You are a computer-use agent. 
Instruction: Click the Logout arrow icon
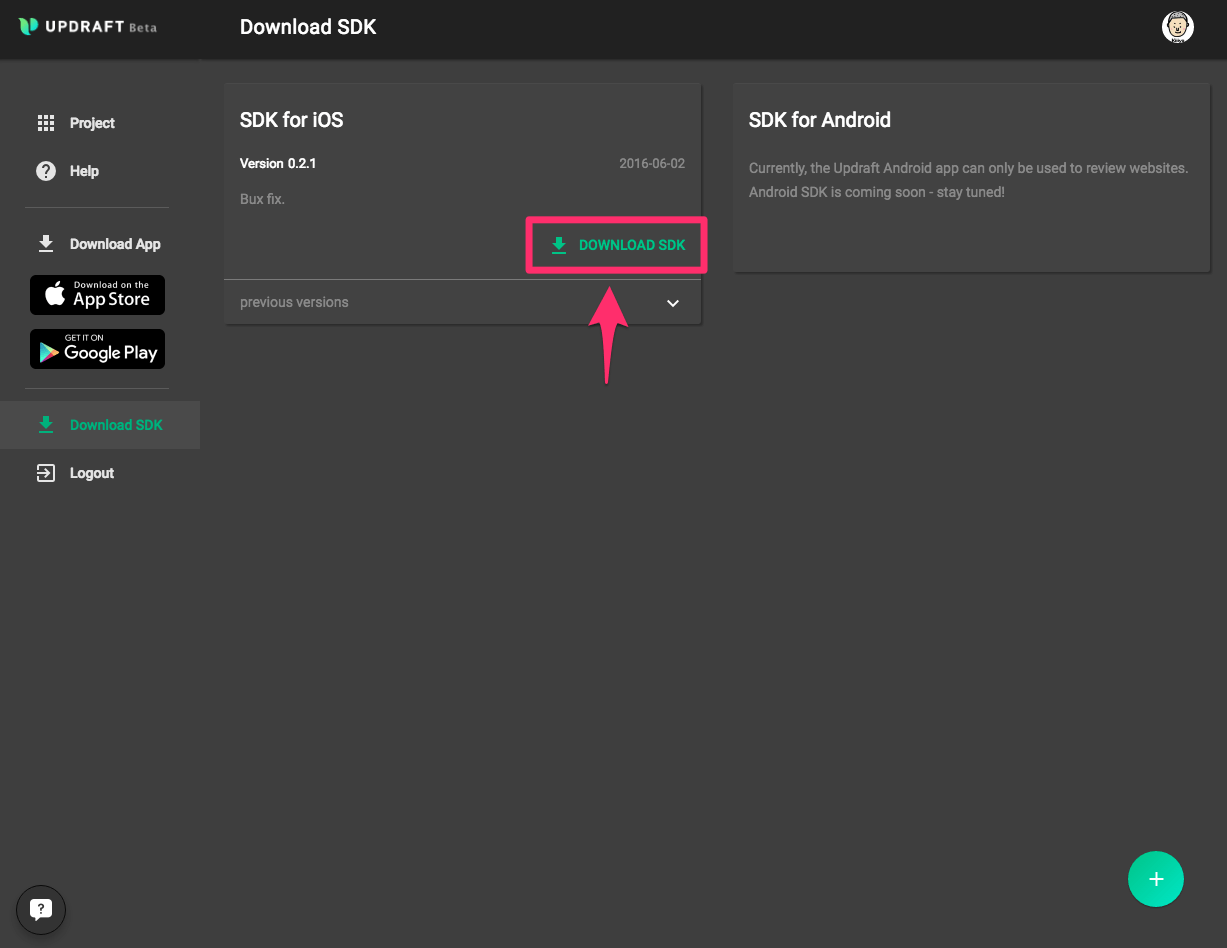tap(46, 472)
